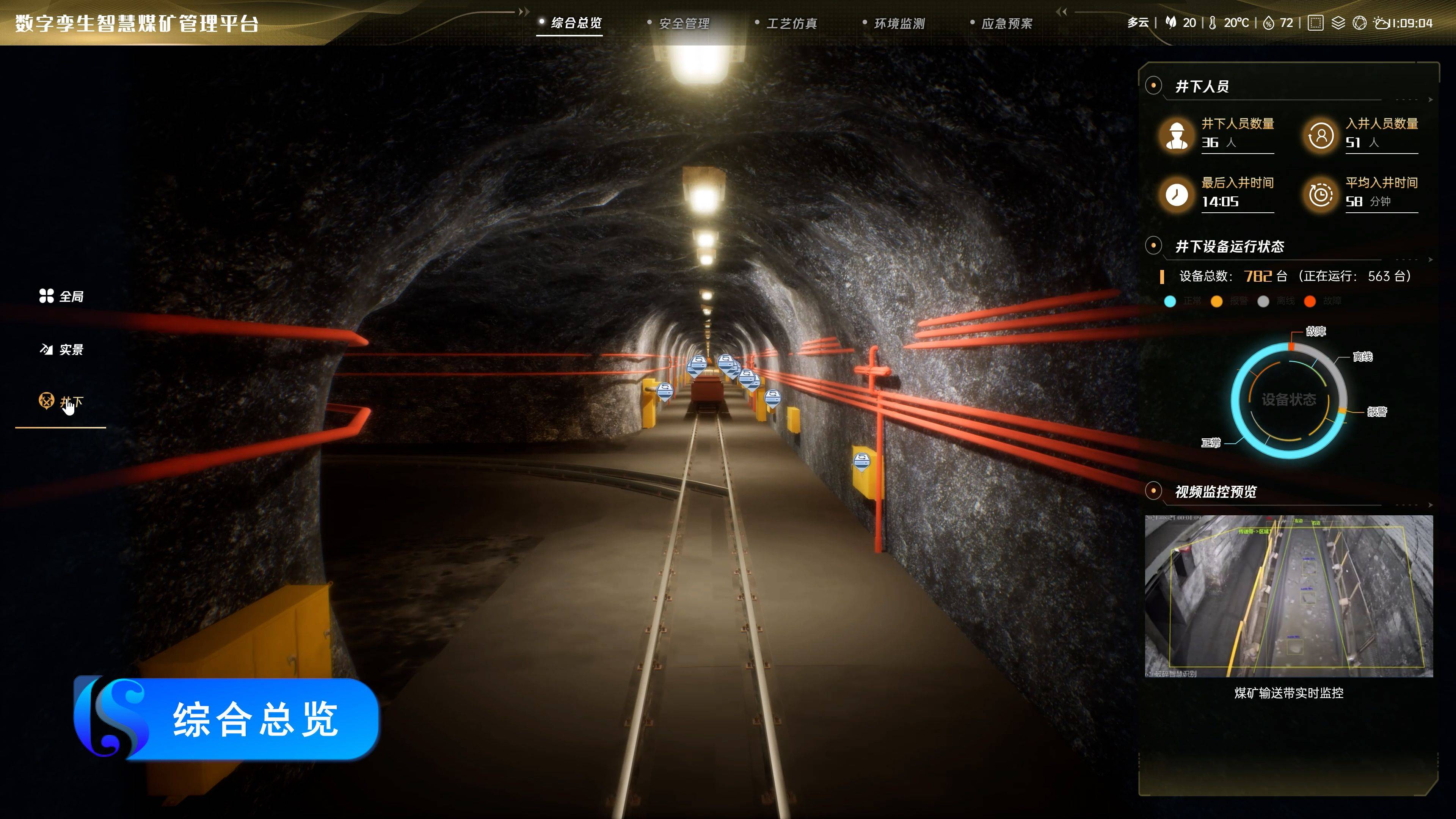1456x819 pixels.
Task: Expand the 井下设备运行状态 panel arrow
Action: click(x=1430, y=260)
